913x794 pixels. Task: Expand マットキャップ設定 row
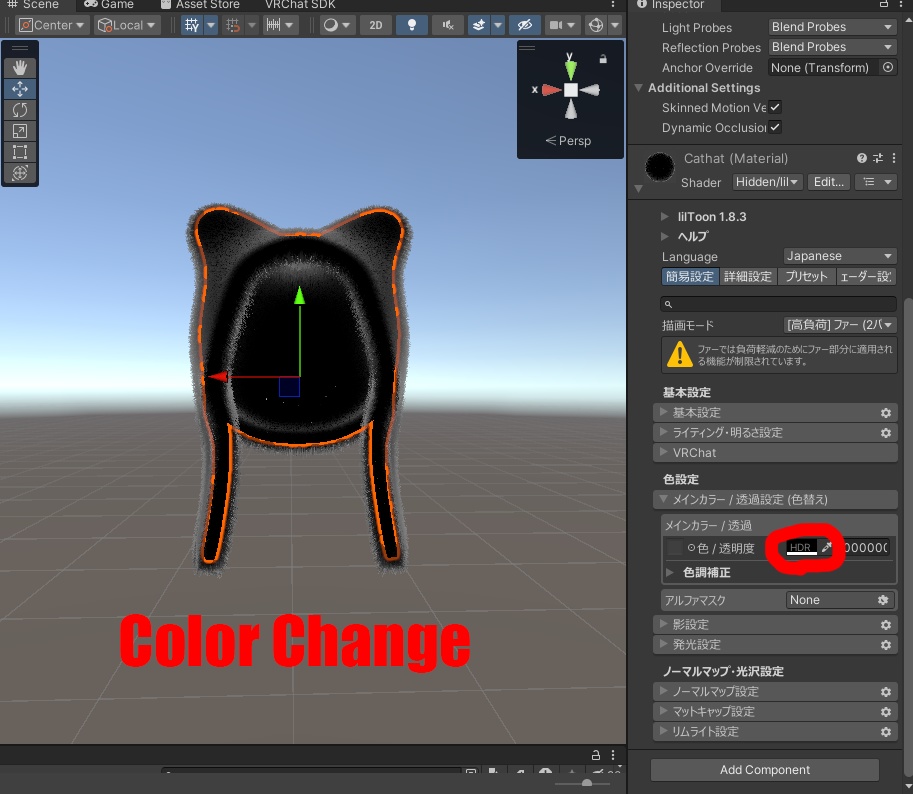[x=774, y=711]
